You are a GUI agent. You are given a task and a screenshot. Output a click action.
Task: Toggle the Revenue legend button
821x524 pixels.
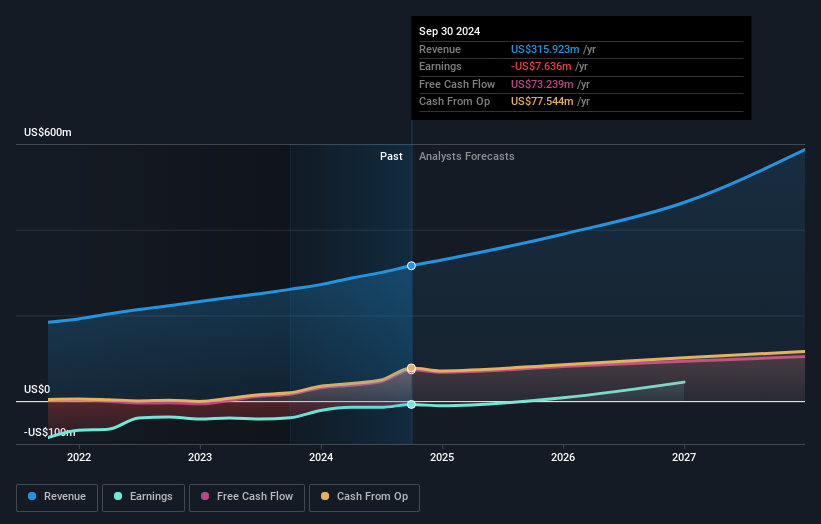pos(57,497)
